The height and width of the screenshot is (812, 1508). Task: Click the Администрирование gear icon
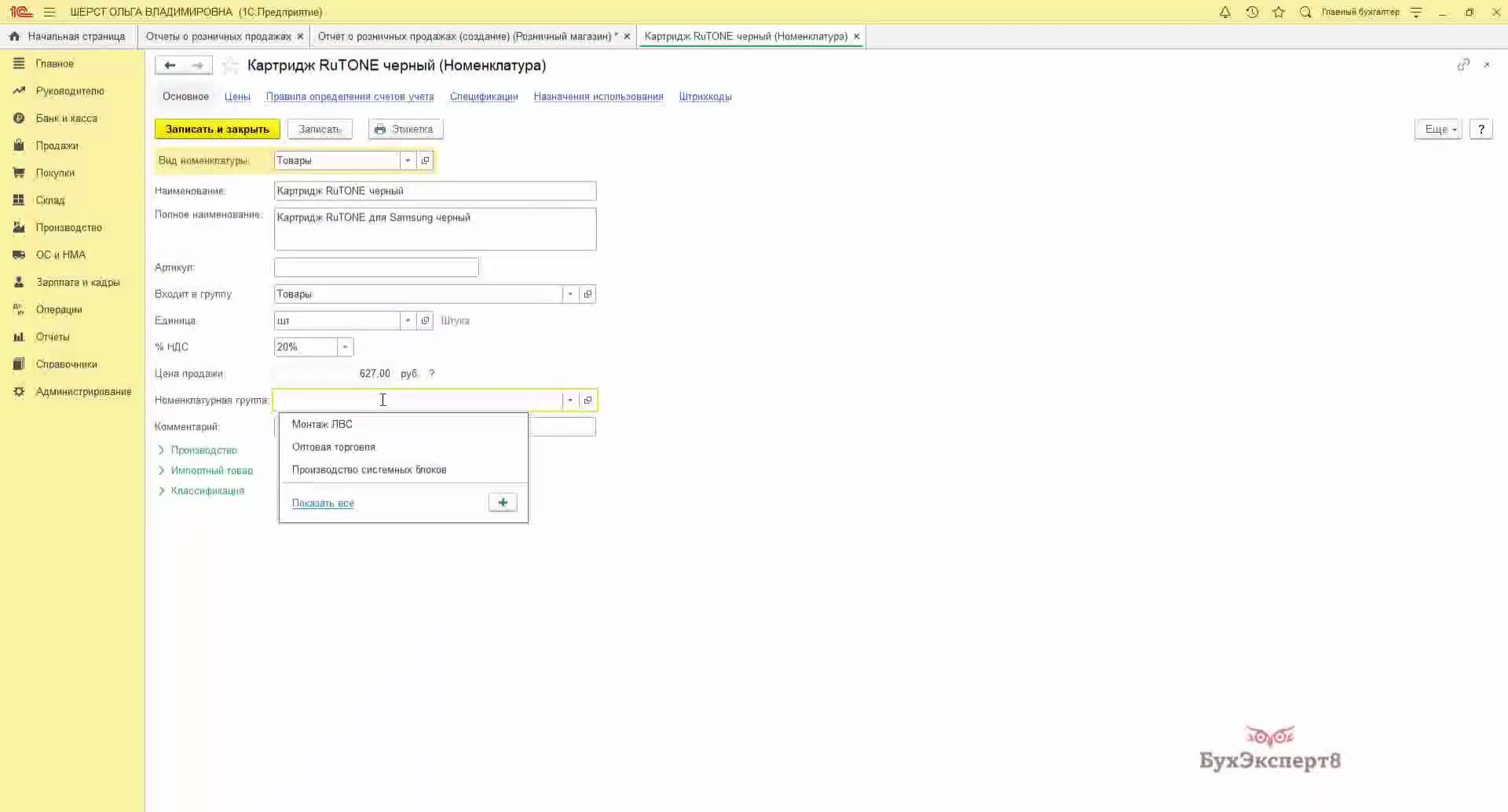pos(19,391)
